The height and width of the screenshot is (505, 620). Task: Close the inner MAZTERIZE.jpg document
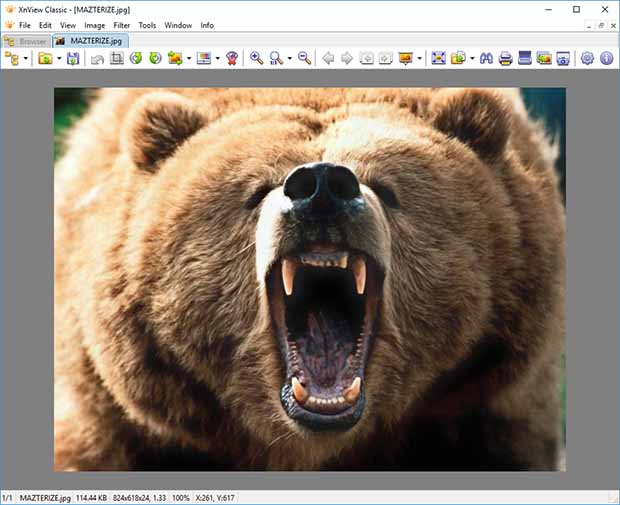click(x=613, y=26)
